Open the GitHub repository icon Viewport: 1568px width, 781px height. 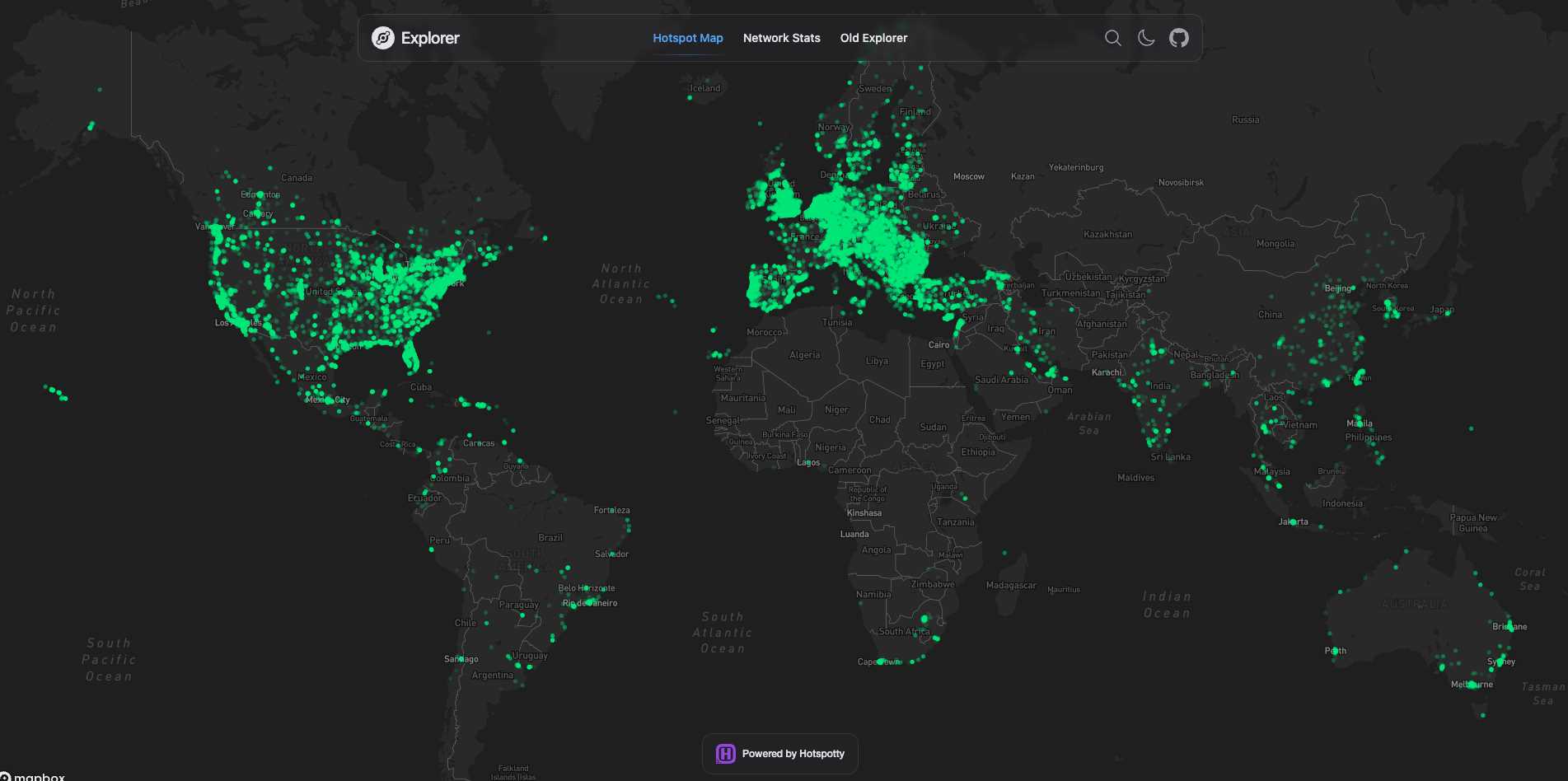1178,38
